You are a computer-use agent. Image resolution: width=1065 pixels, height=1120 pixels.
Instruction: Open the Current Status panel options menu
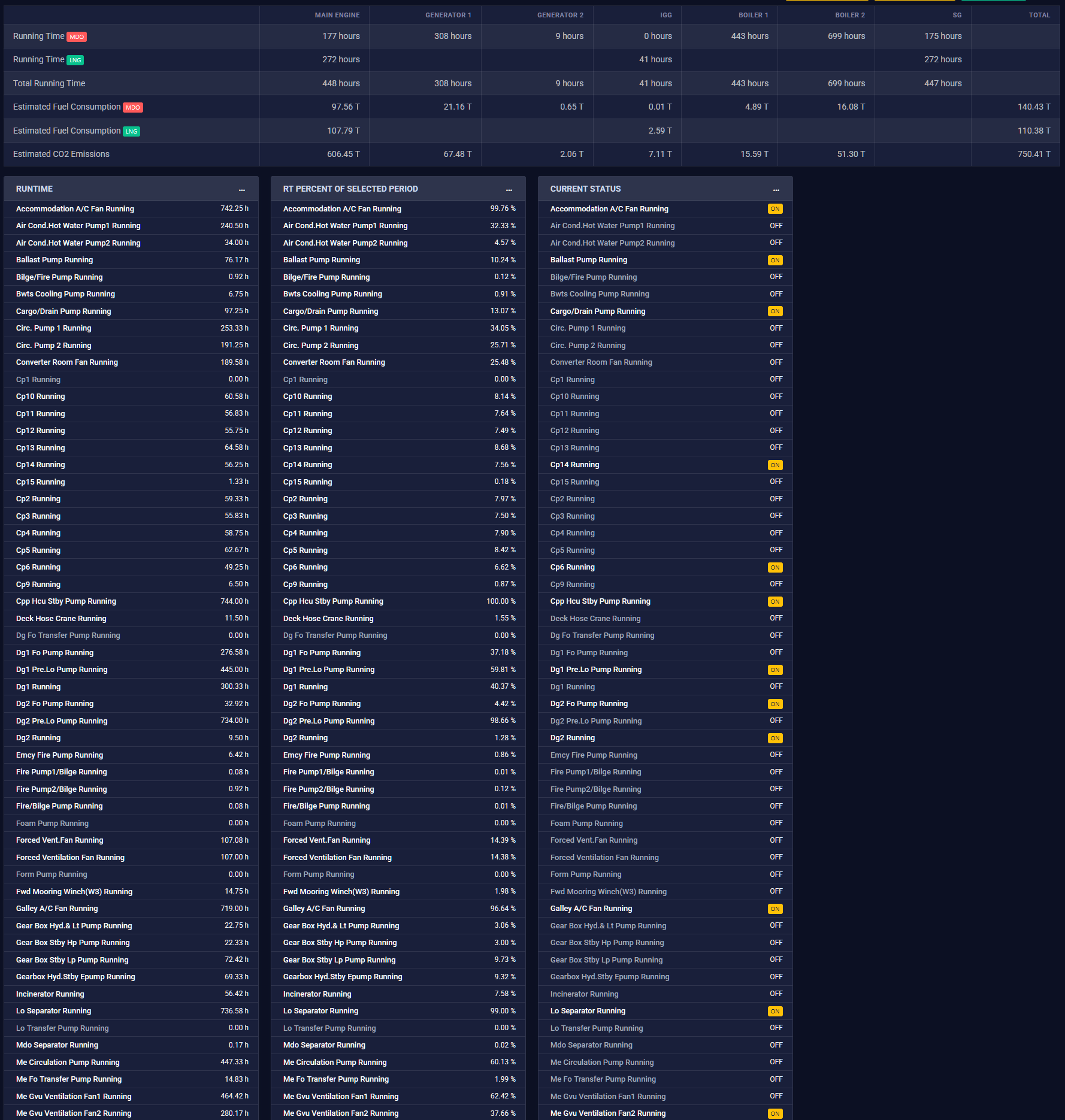(776, 189)
